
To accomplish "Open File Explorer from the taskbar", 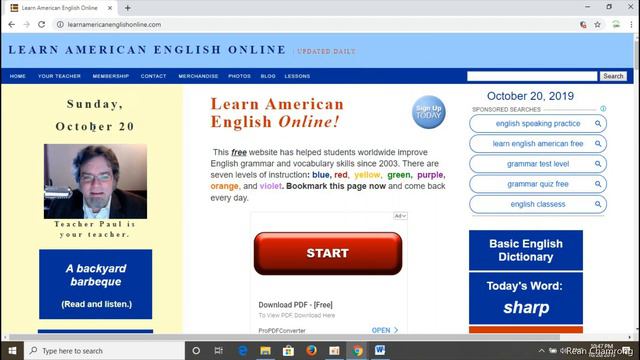I will pos(265,351).
